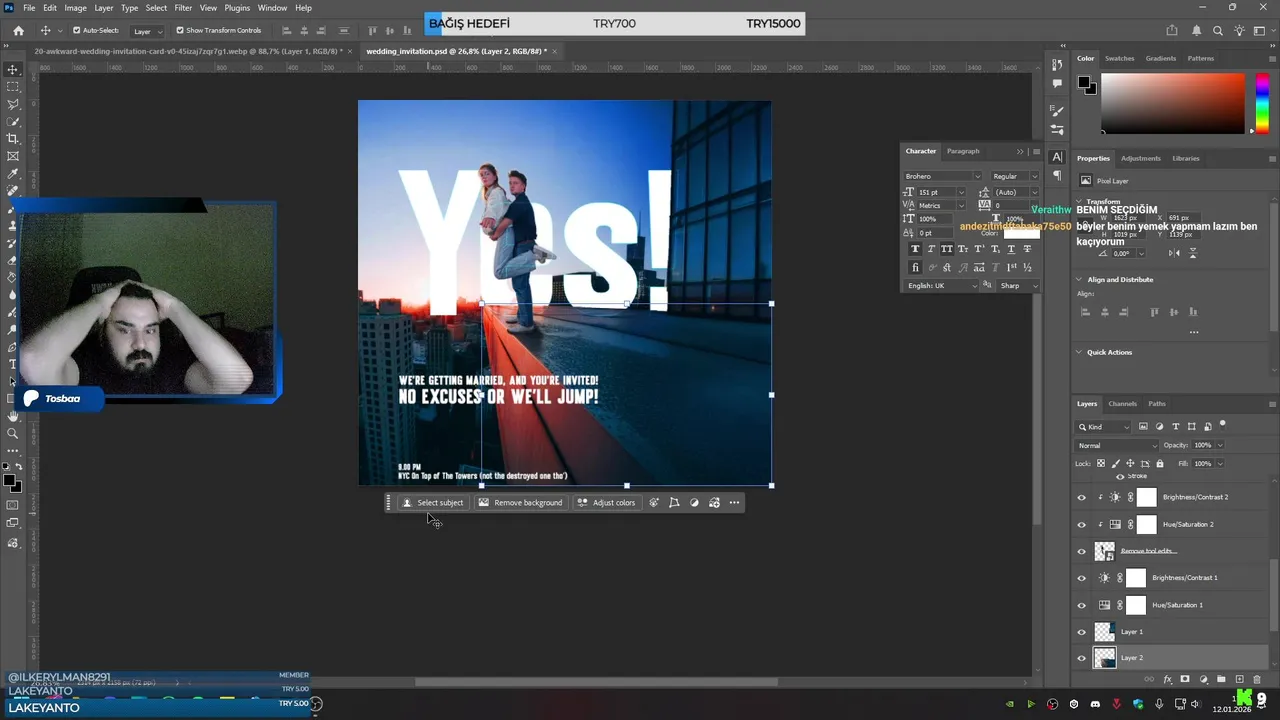
Task: Toggle Show Transform Controls checkbox
Action: coord(180,30)
